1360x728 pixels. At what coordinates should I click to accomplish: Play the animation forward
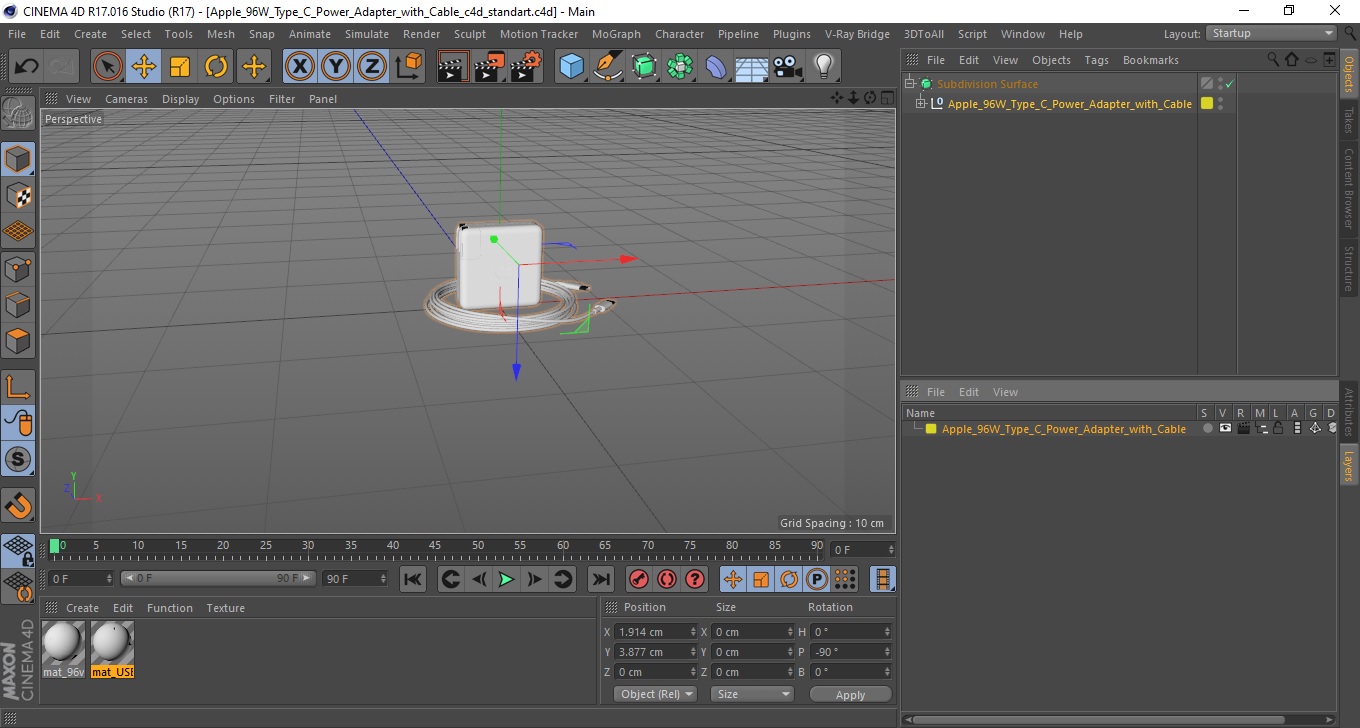pos(506,579)
